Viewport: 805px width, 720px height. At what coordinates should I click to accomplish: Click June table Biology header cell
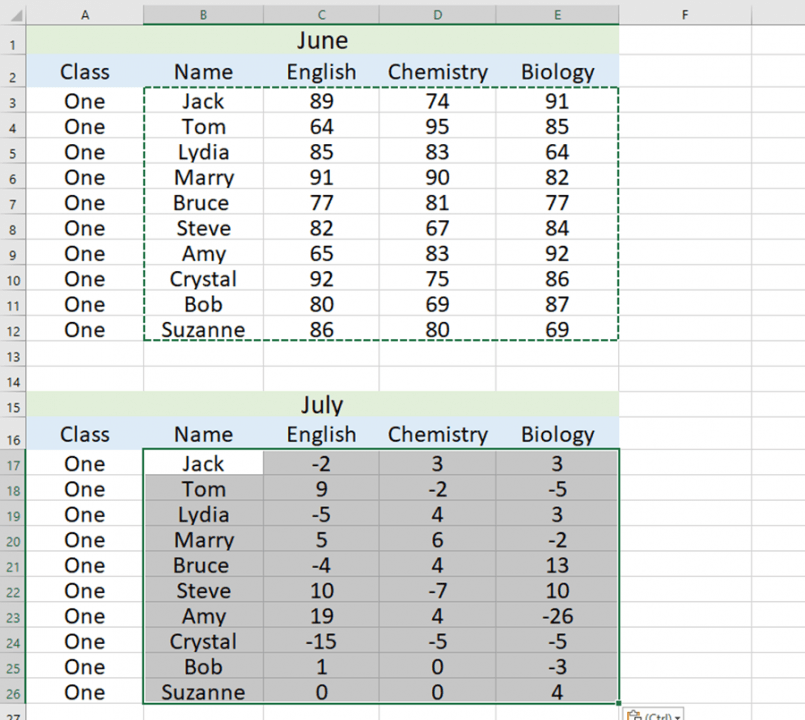tap(558, 71)
